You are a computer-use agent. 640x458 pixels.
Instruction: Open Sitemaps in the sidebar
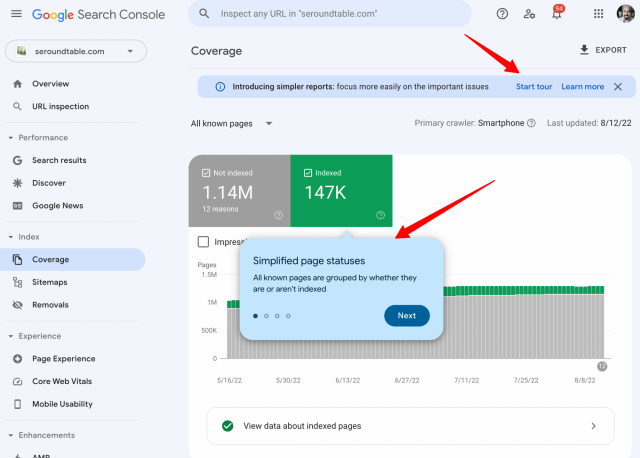(50, 283)
